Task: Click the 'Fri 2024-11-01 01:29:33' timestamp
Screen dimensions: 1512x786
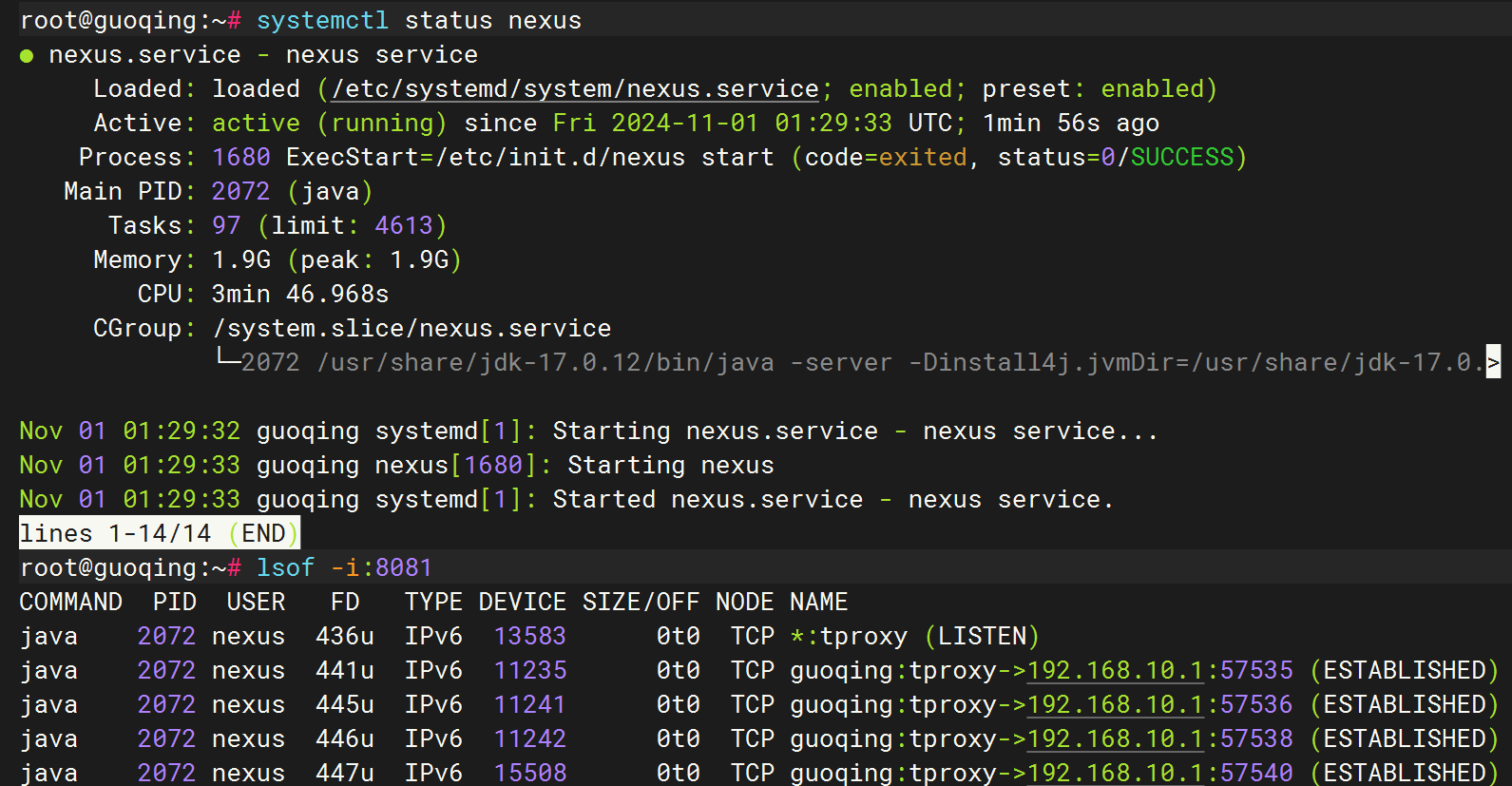Action: click(x=722, y=124)
